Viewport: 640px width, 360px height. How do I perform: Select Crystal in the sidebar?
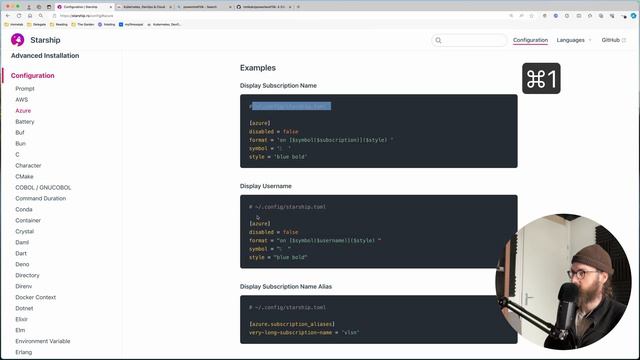point(24,231)
